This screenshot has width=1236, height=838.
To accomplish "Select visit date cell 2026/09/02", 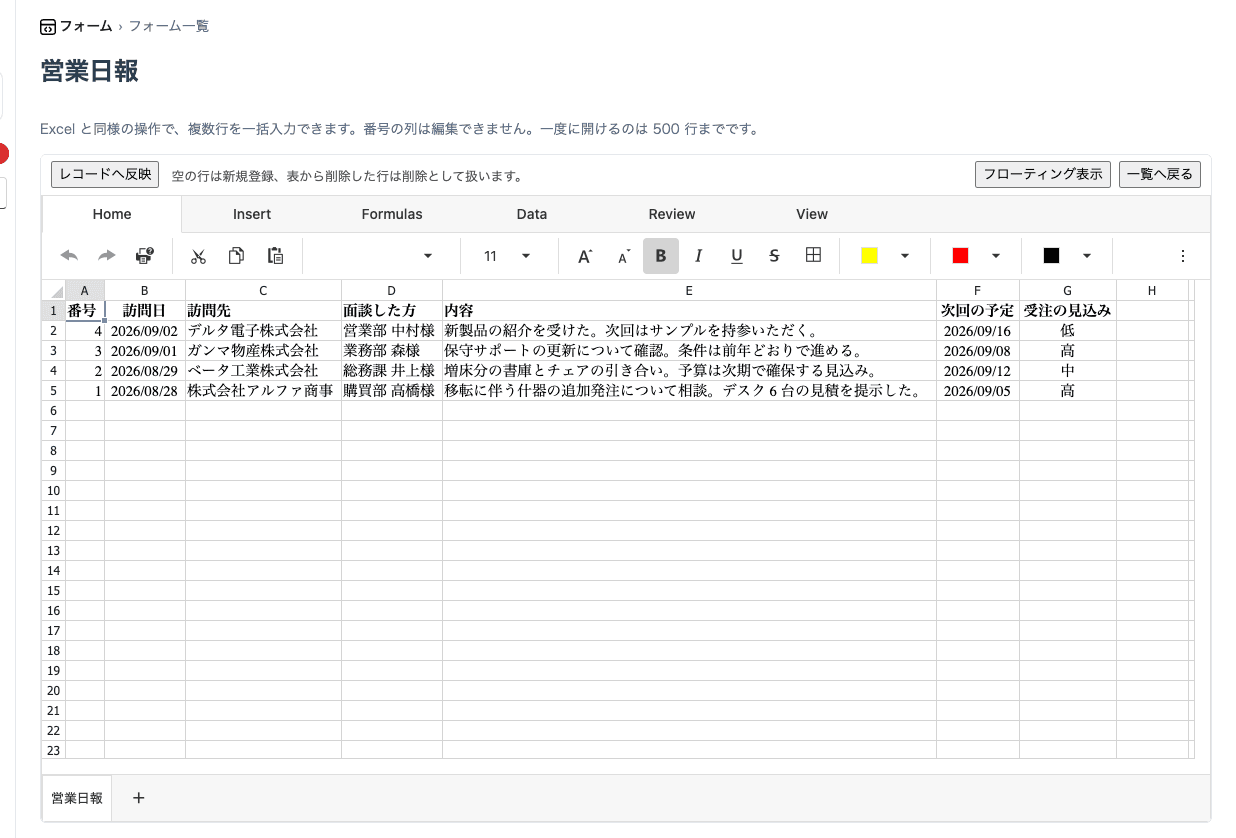I will pos(145,330).
